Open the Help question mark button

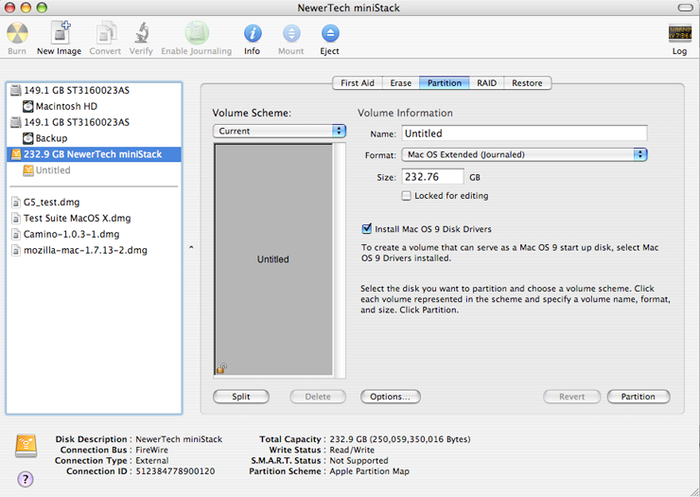pos(25,479)
